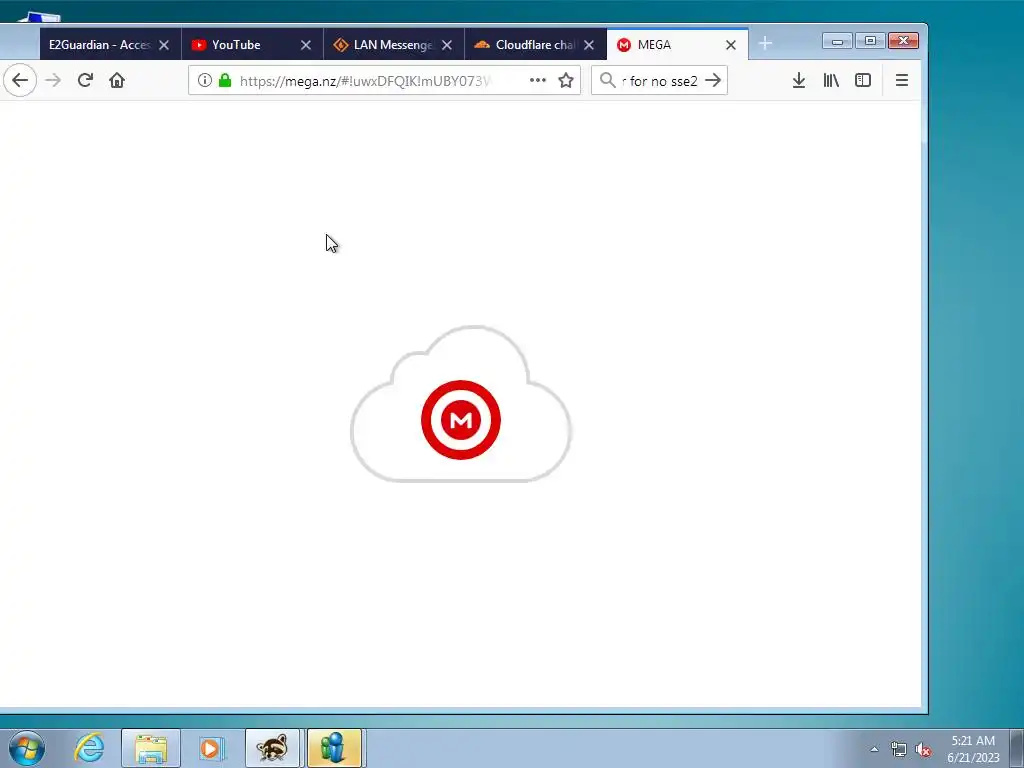This screenshot has height=768, width=1024.
Task: Close the MEGA tab
Action: pyautogui.click(x=731, y=45)
